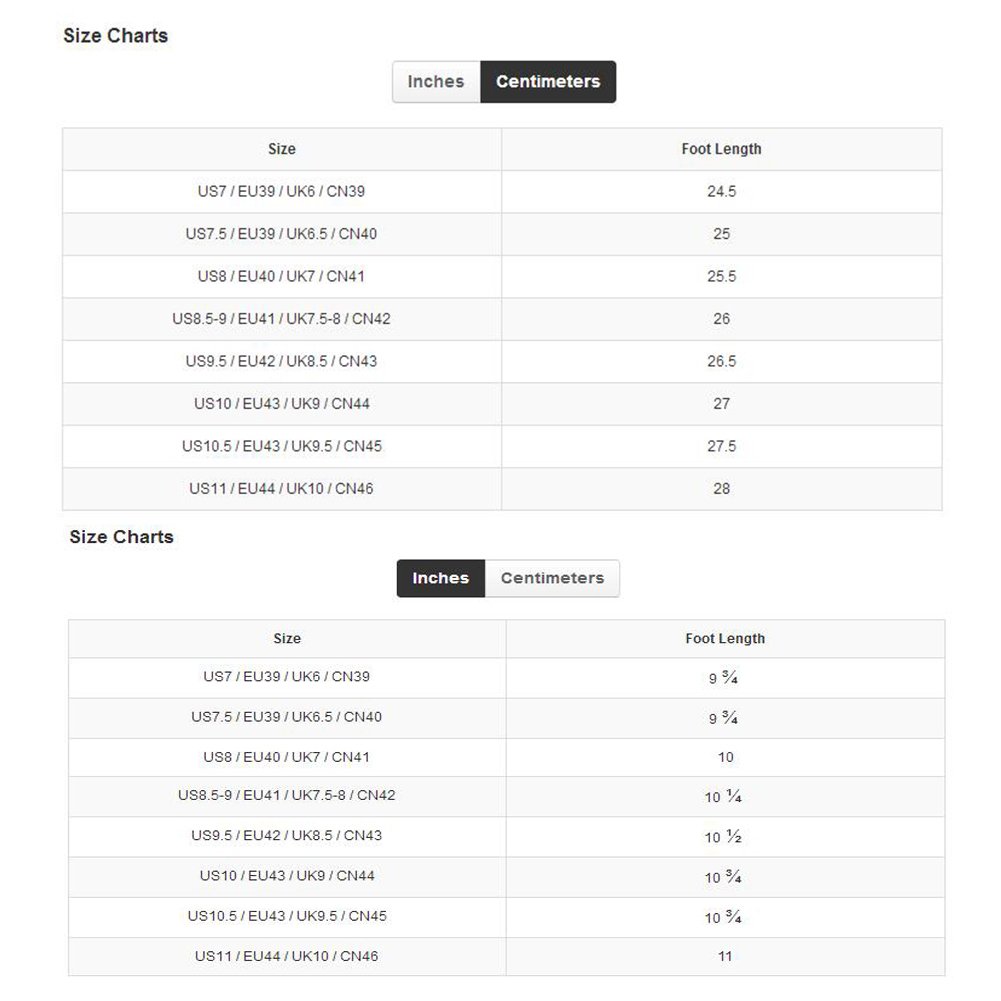
Task: Select the 25.5 foot length cell
Action: 721,276
